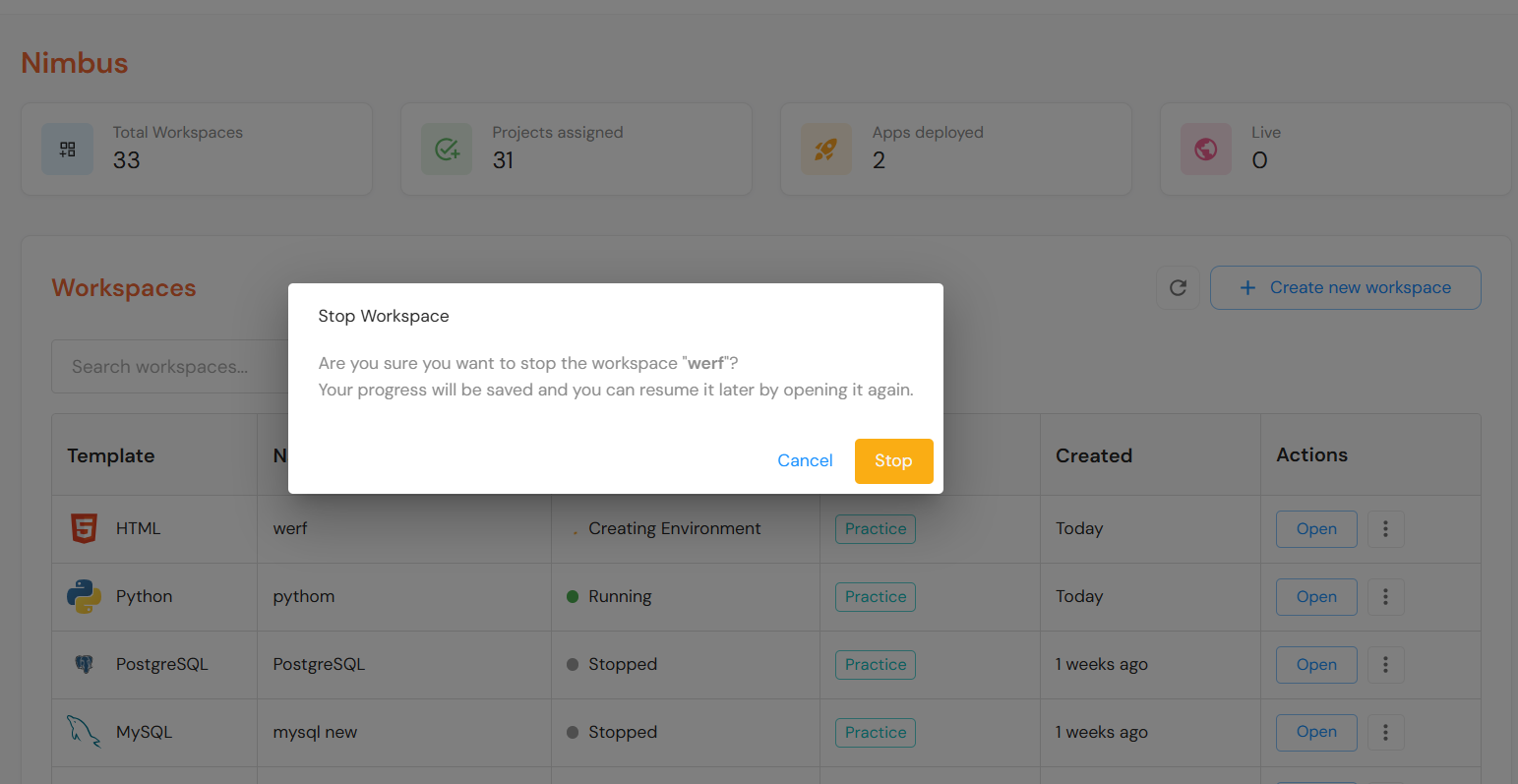The width and height of the screenshot is (1518, 784).
Task: Click the HTML5 template icon
Action: (85, 529)
